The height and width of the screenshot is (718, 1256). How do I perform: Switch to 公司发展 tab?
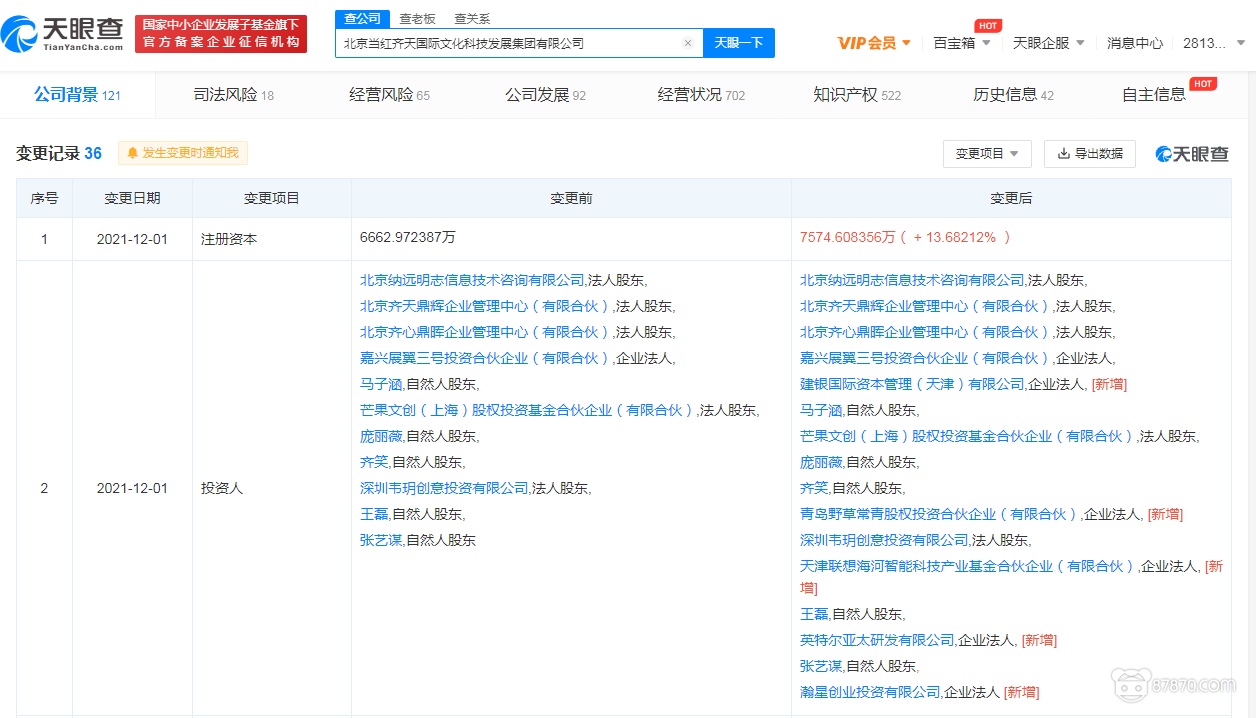click(x=545, y=95)
